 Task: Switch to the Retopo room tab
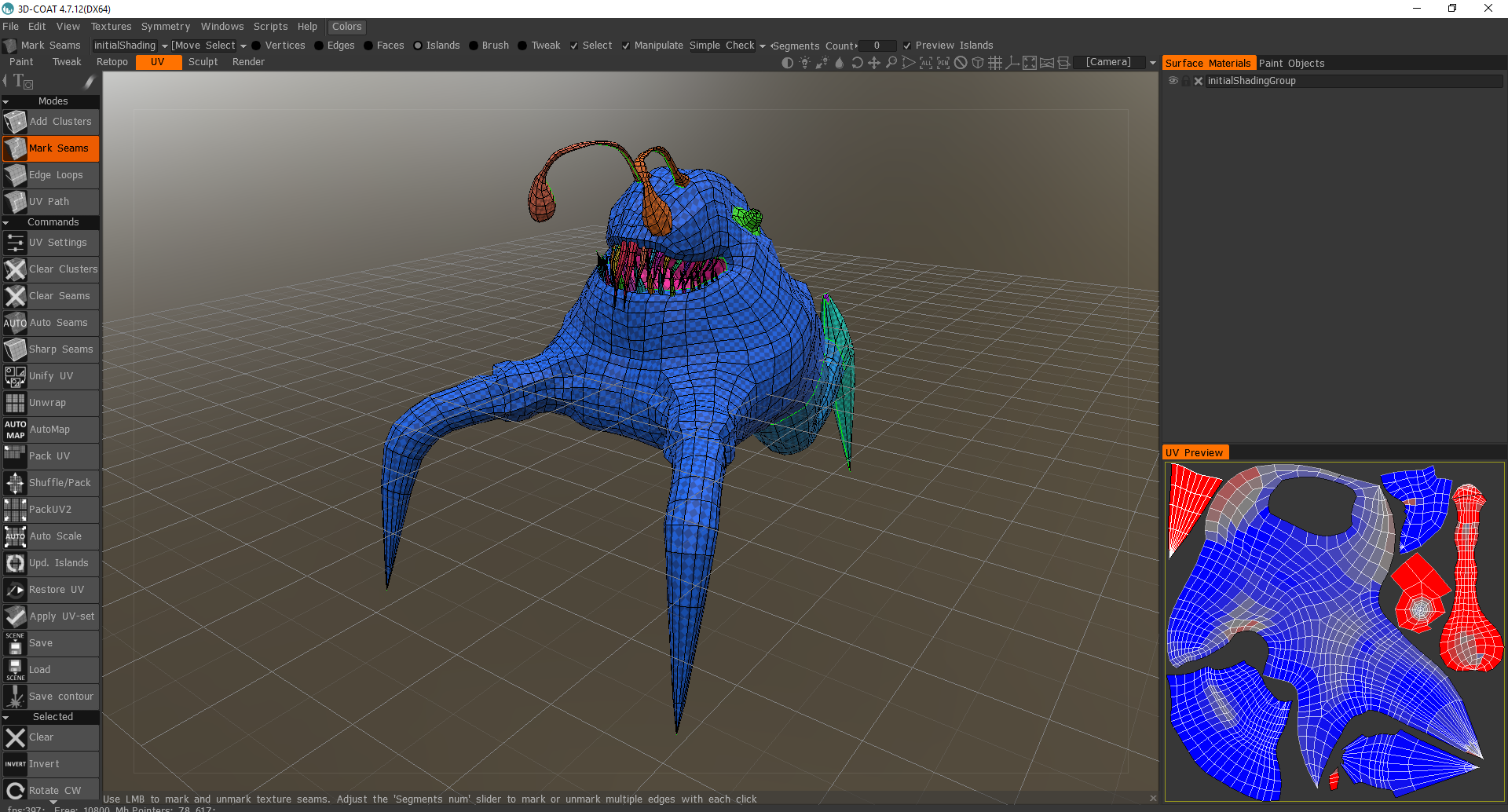click(x=112, y=62)
